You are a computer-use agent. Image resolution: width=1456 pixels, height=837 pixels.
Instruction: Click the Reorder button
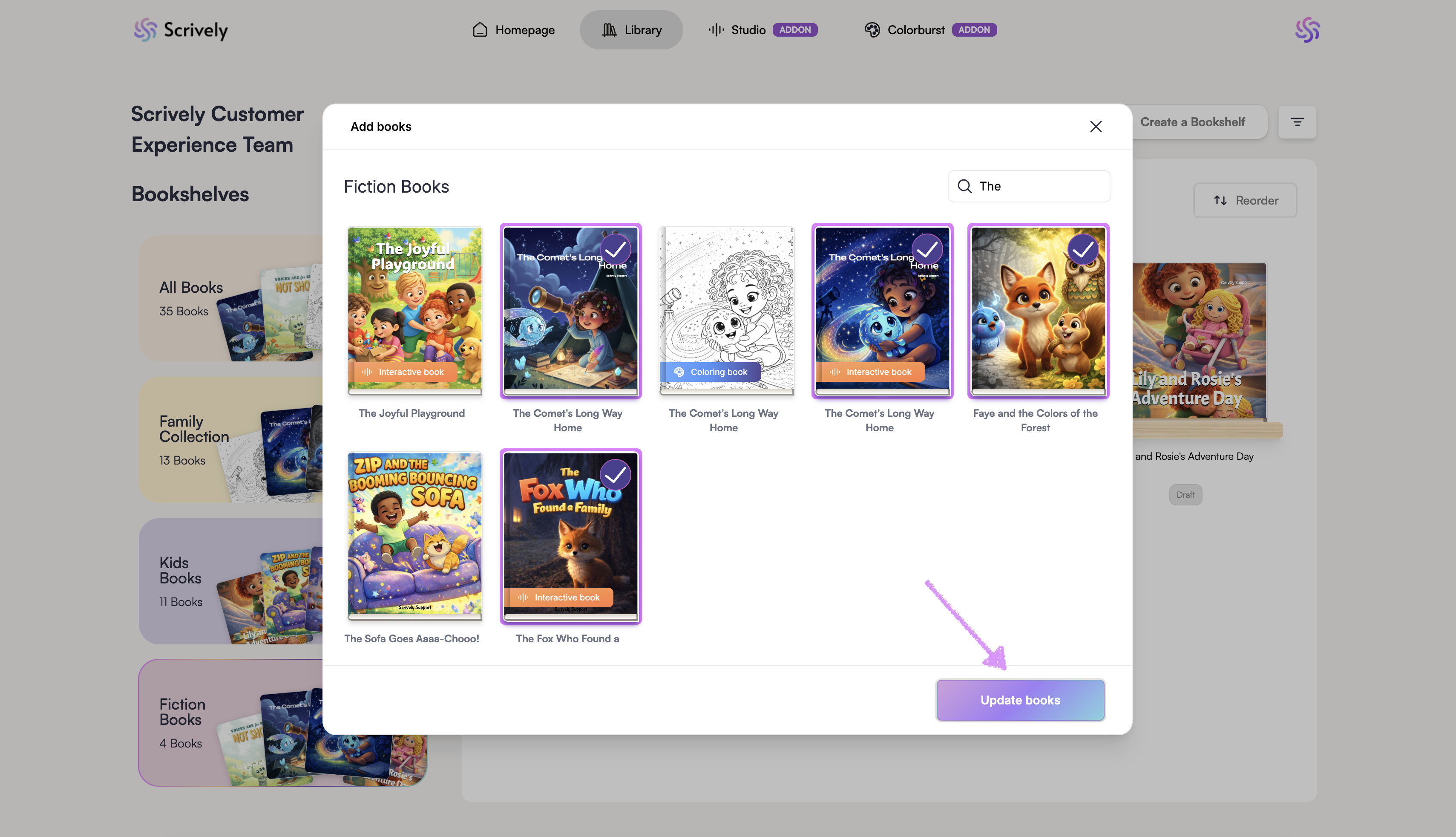pos(1245,201)
